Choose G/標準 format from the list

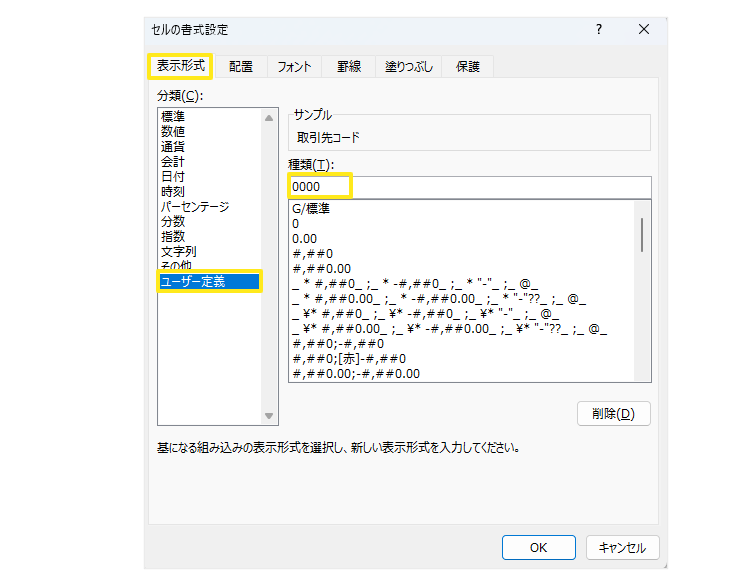311,209
